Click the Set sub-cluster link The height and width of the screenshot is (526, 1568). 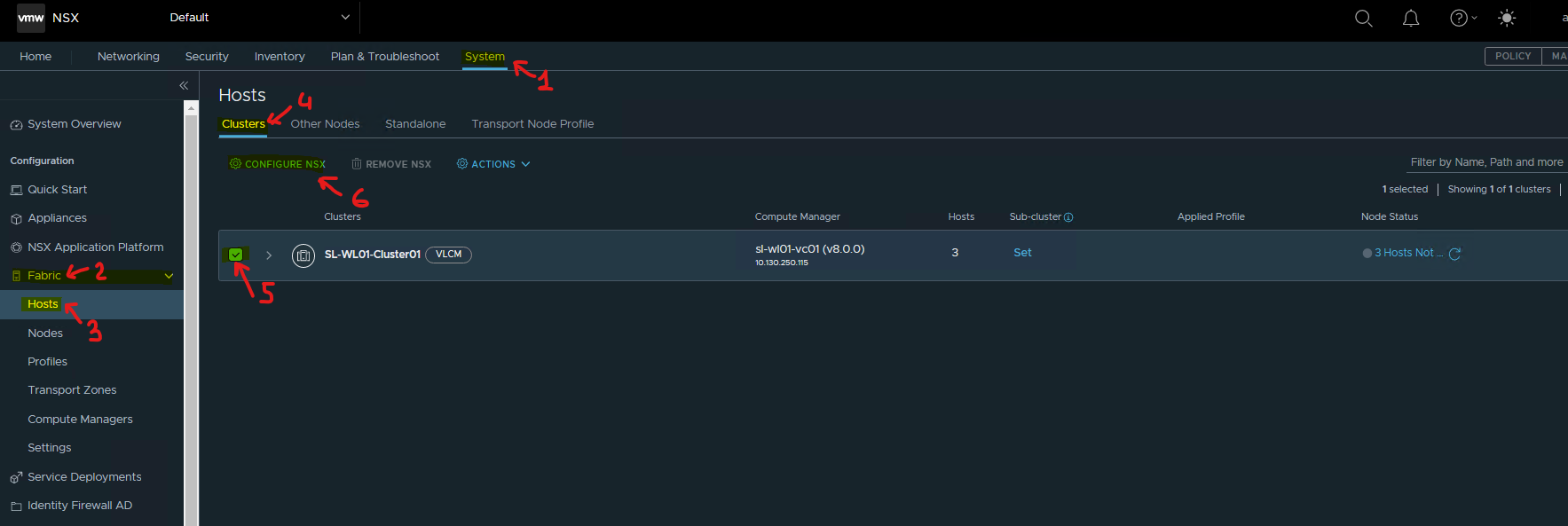click(x=1022, y=253)
